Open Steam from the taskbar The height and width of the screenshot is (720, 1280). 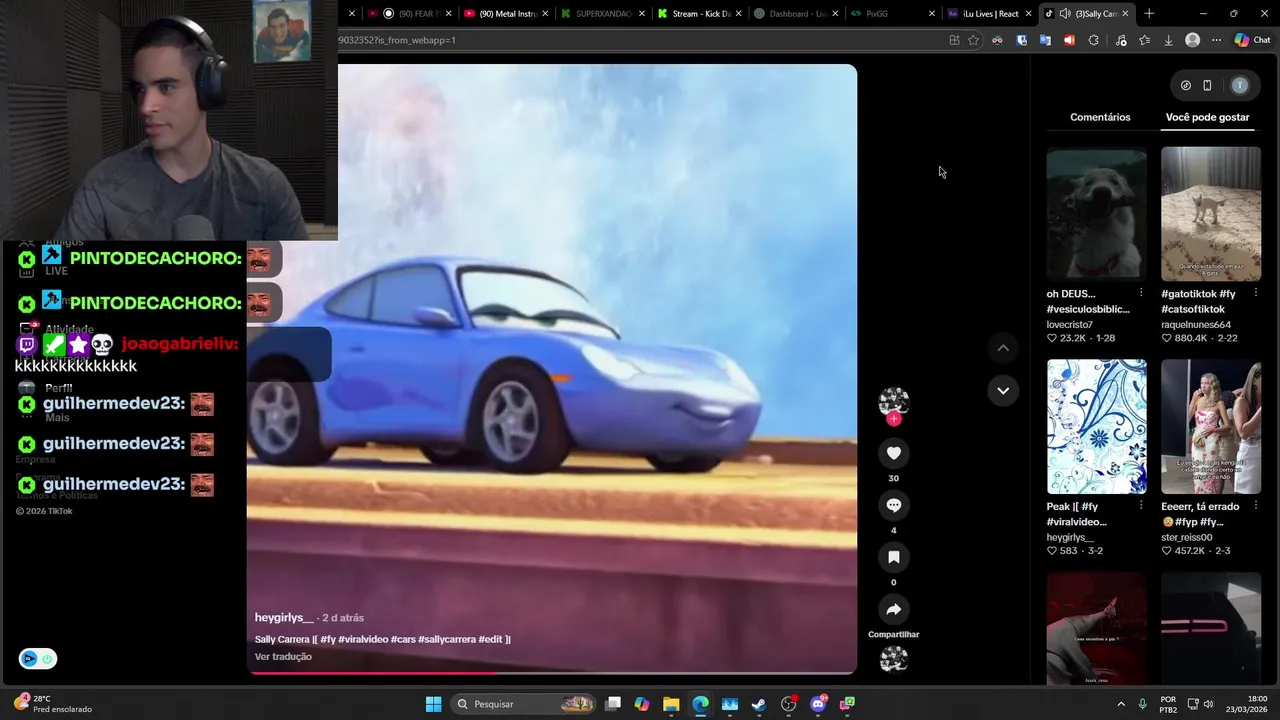759,704
